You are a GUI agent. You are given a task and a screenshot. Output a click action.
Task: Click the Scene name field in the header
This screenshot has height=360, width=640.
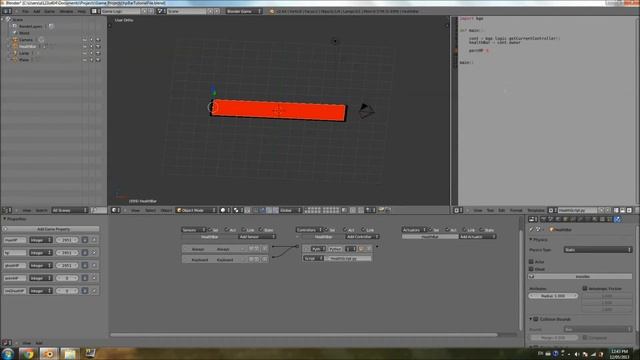coord(187,11)
